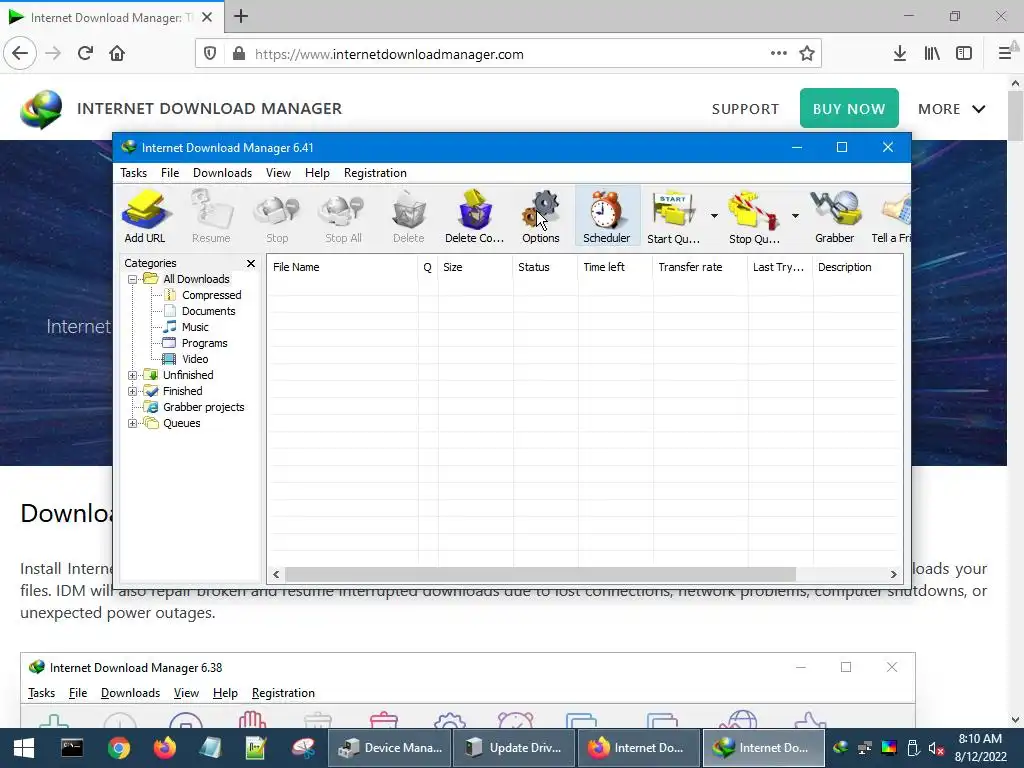Click the Add URL toolbar icon

click(x=145, y=216)
